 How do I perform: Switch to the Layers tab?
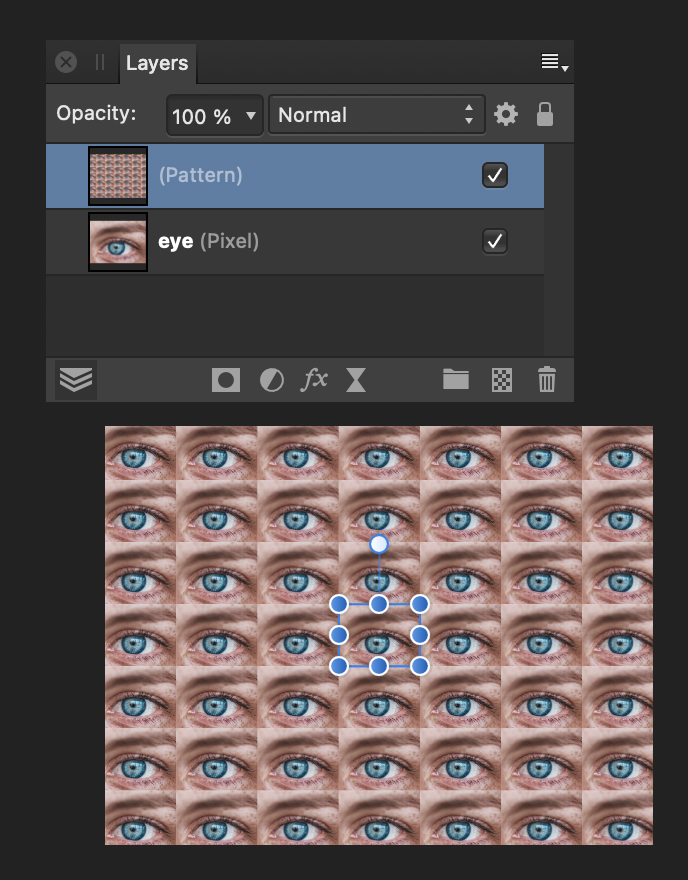pyautogui.click(x=157, y=63)
